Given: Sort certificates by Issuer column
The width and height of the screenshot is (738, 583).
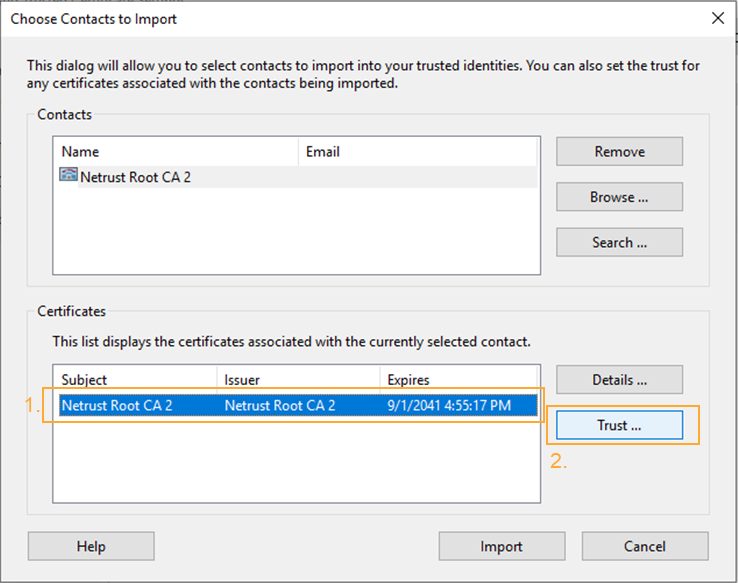Looking at the screenshot, I should tap(298, 380).
